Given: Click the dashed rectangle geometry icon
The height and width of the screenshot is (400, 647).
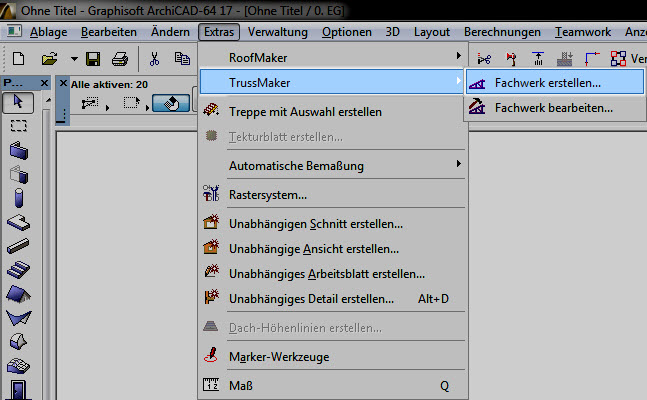Looking at the screenshot, I should tap(131, 102).
